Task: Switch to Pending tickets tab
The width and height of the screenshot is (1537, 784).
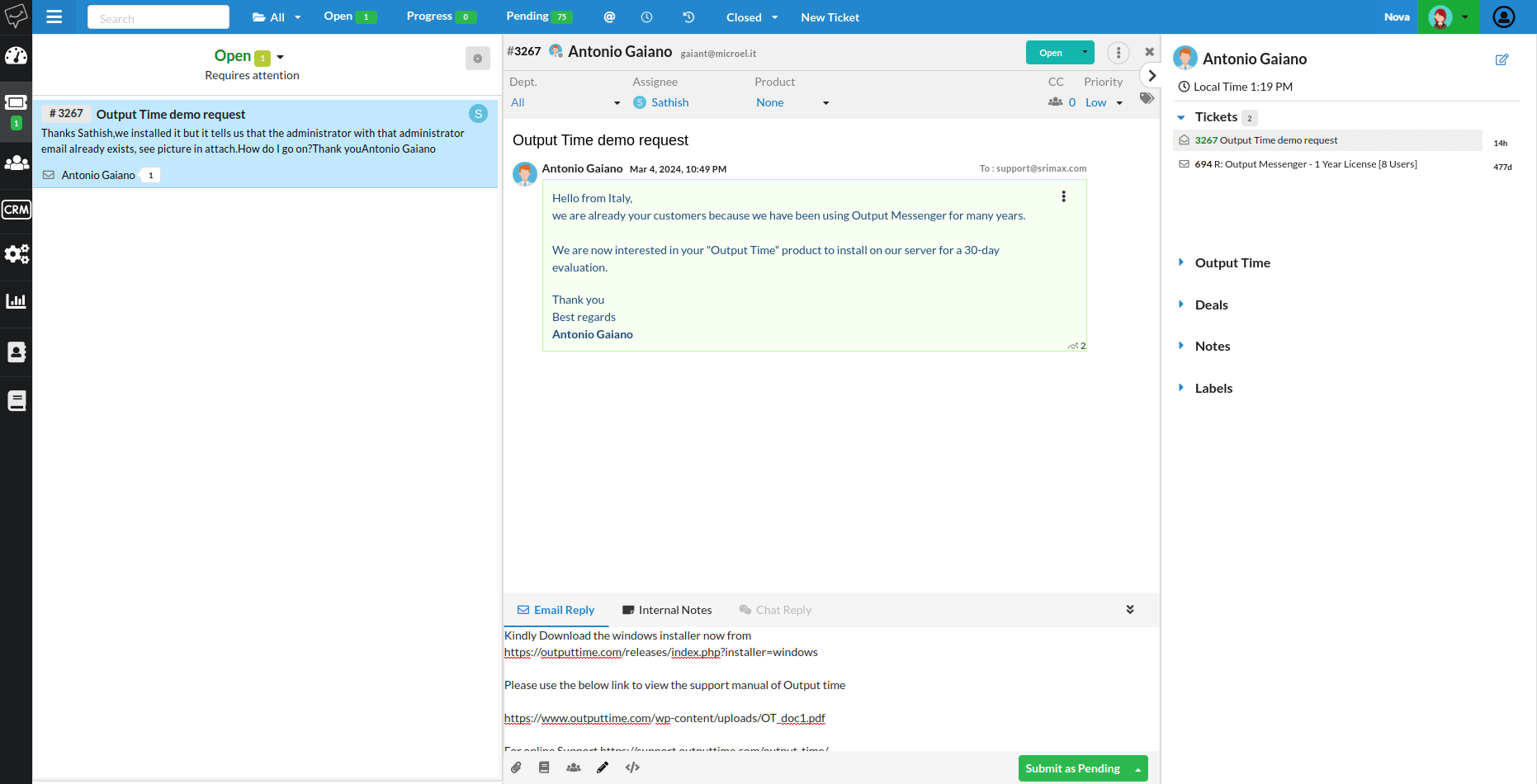Action: [539, 17]
